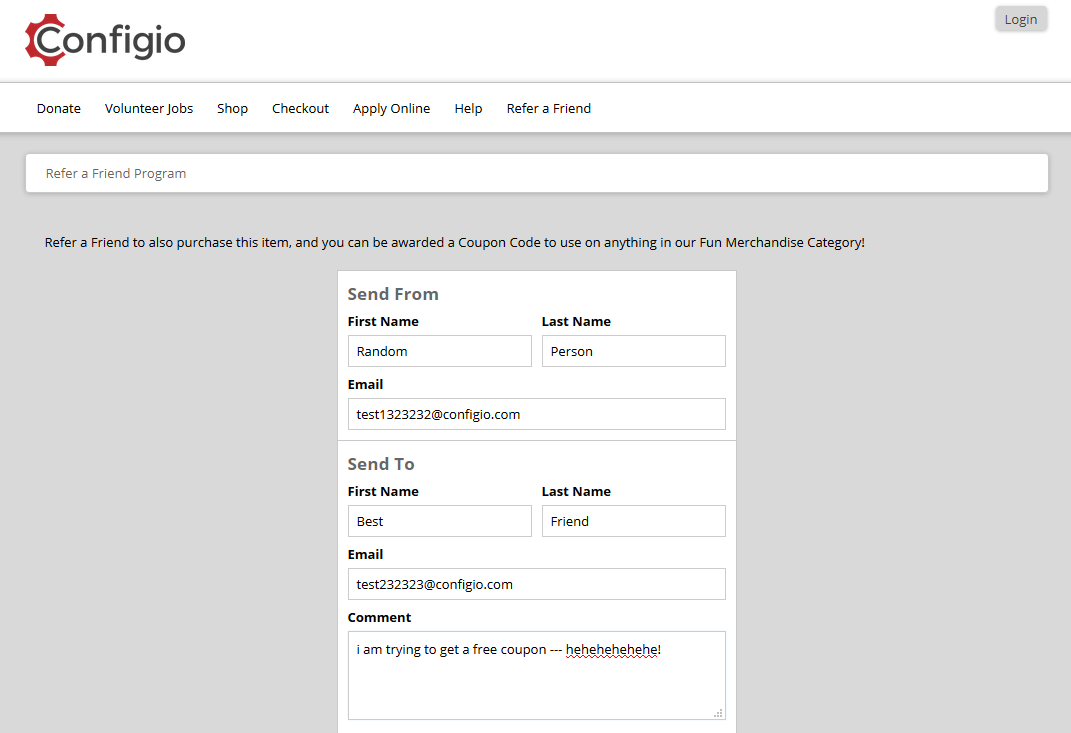
Task: Go to the Donate page
Action: (59, 108)
